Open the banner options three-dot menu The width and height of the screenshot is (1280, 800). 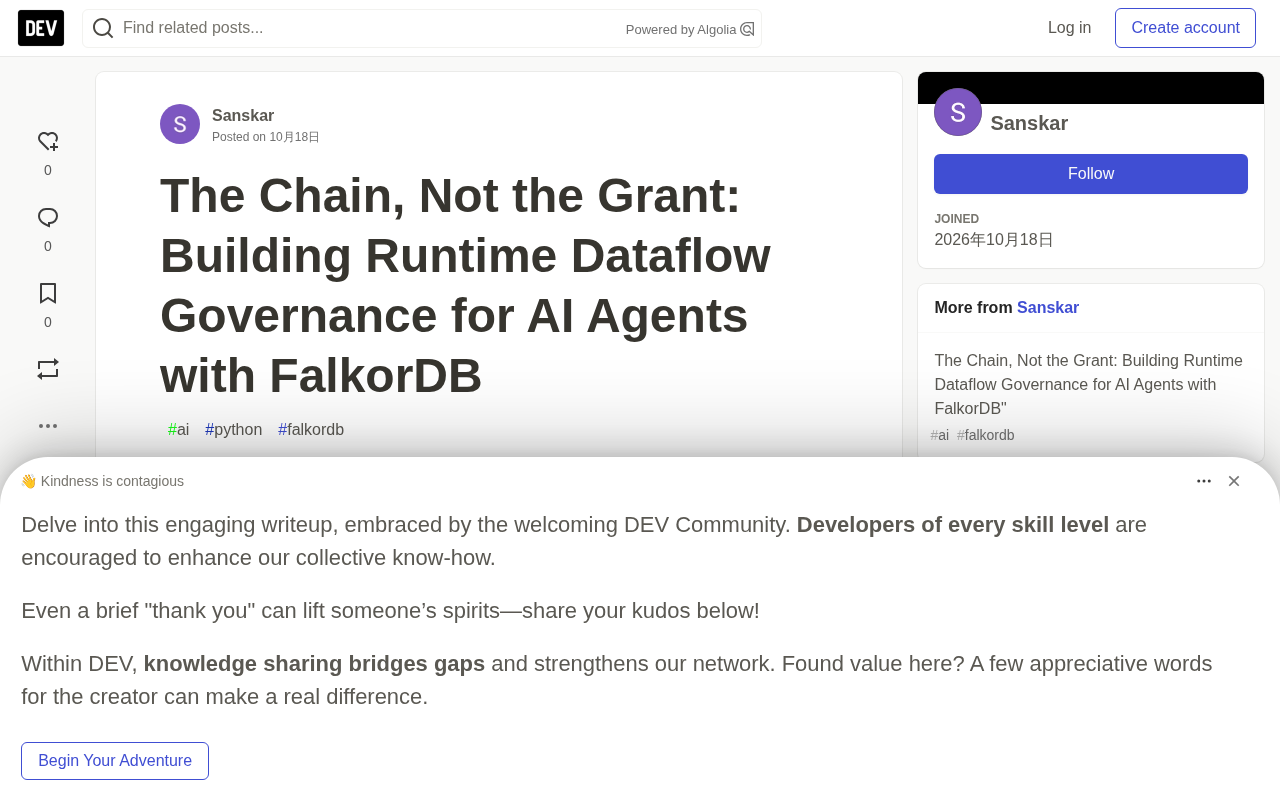1204,481
